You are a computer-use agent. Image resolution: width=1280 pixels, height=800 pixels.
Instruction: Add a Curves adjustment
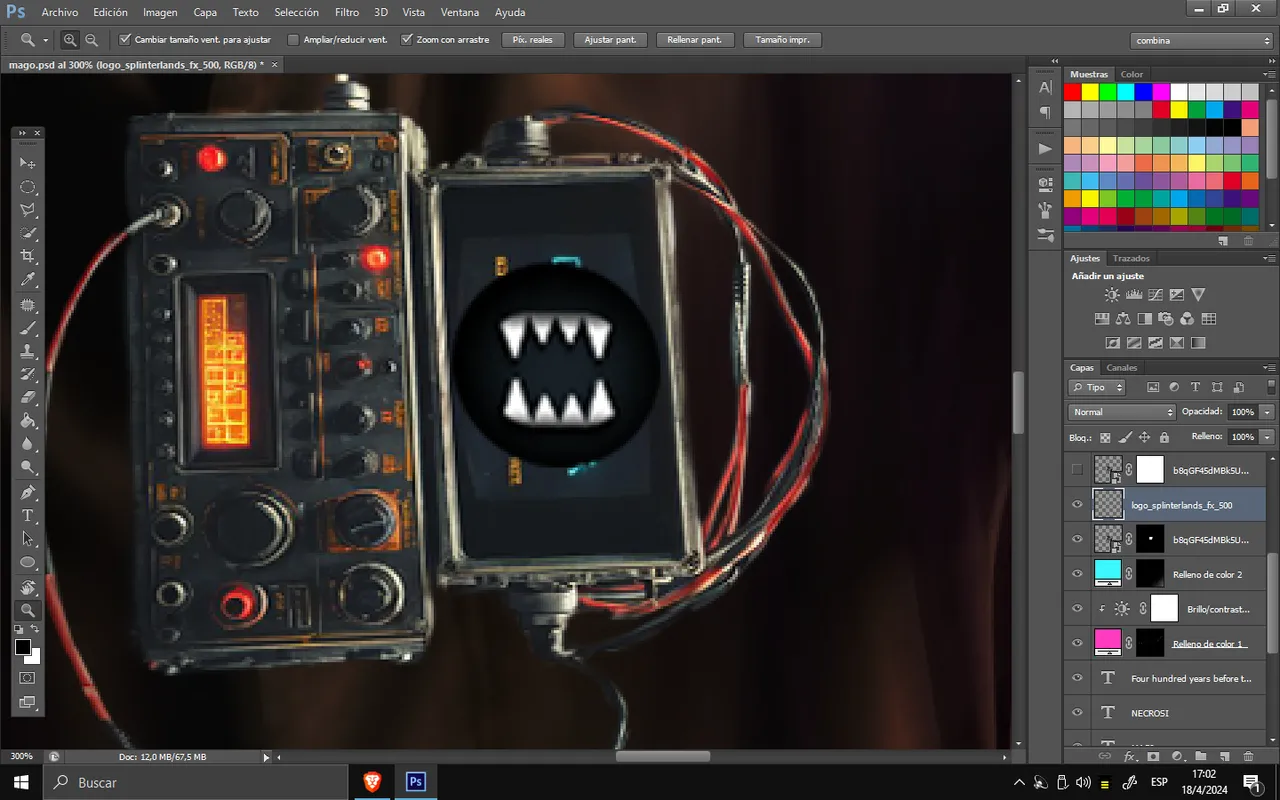coord(1155,295)
